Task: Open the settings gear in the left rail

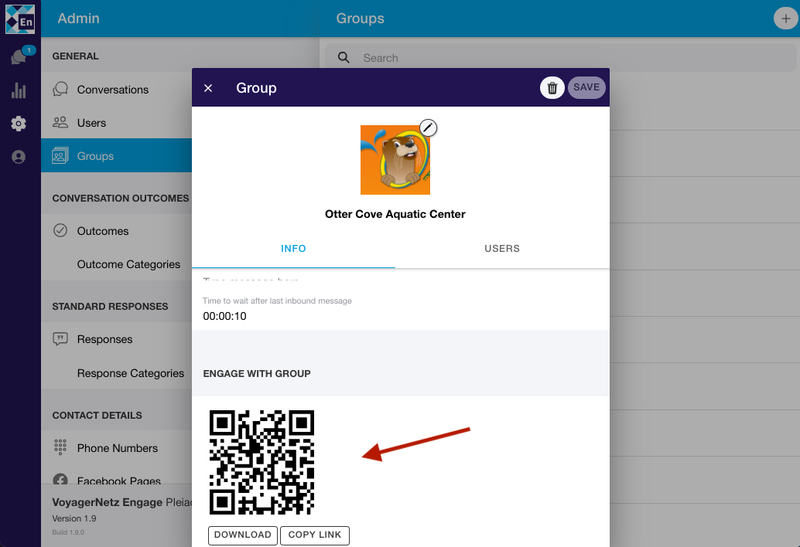Action: pos(19,123)
